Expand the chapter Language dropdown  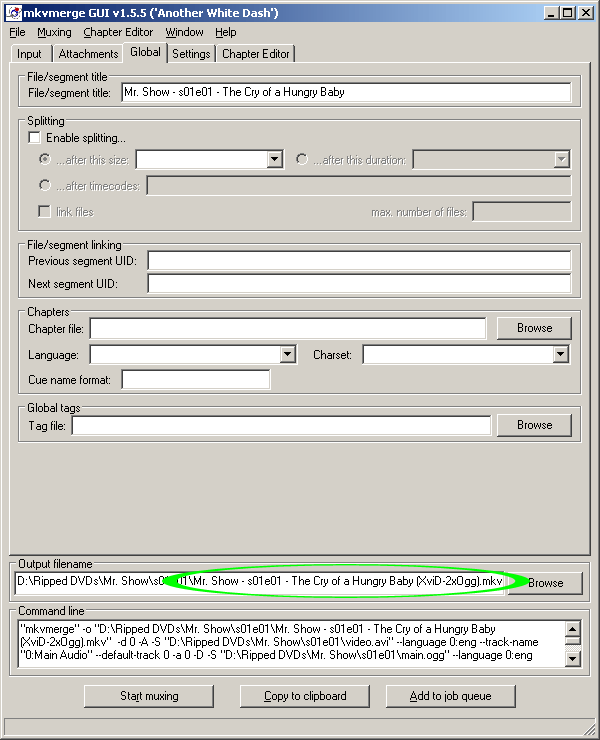[287, 354]
